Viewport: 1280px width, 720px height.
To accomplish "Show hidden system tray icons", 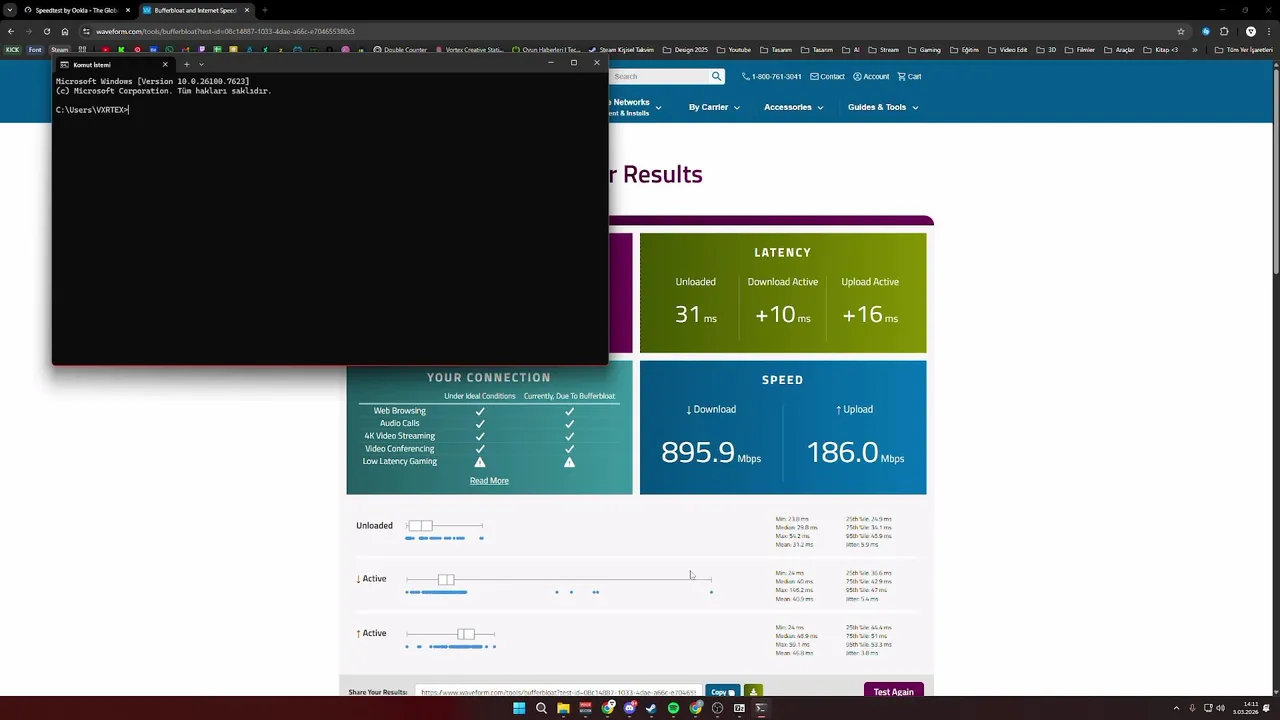I will pyautogui.click(x=1176, y=708).
